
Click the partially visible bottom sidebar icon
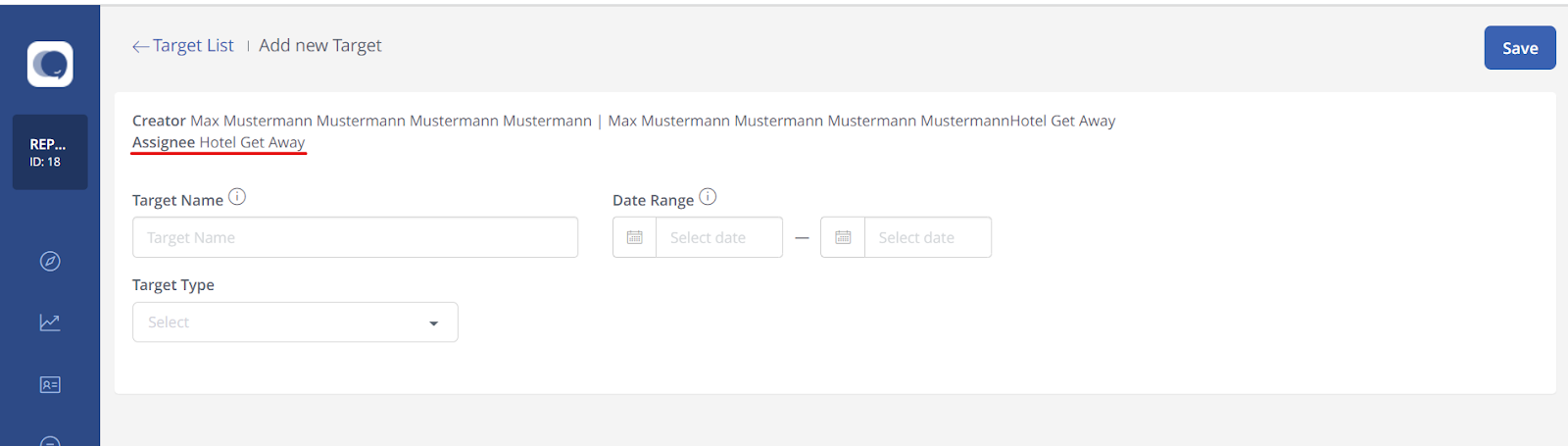coord(50,440)
